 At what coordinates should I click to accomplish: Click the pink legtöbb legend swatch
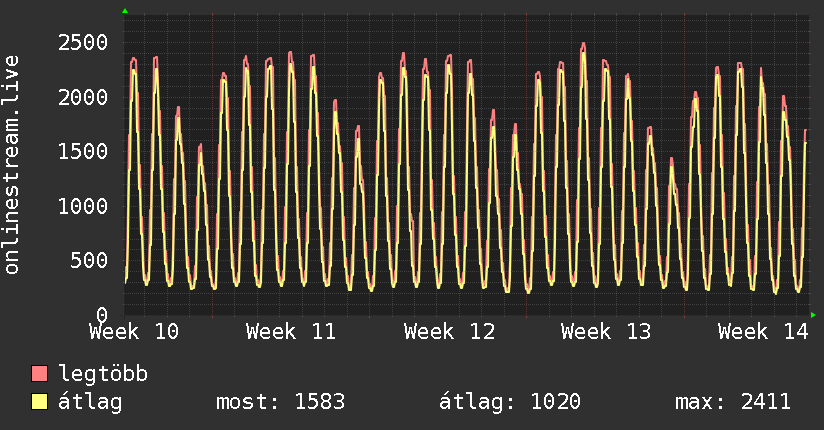[39, 373]
